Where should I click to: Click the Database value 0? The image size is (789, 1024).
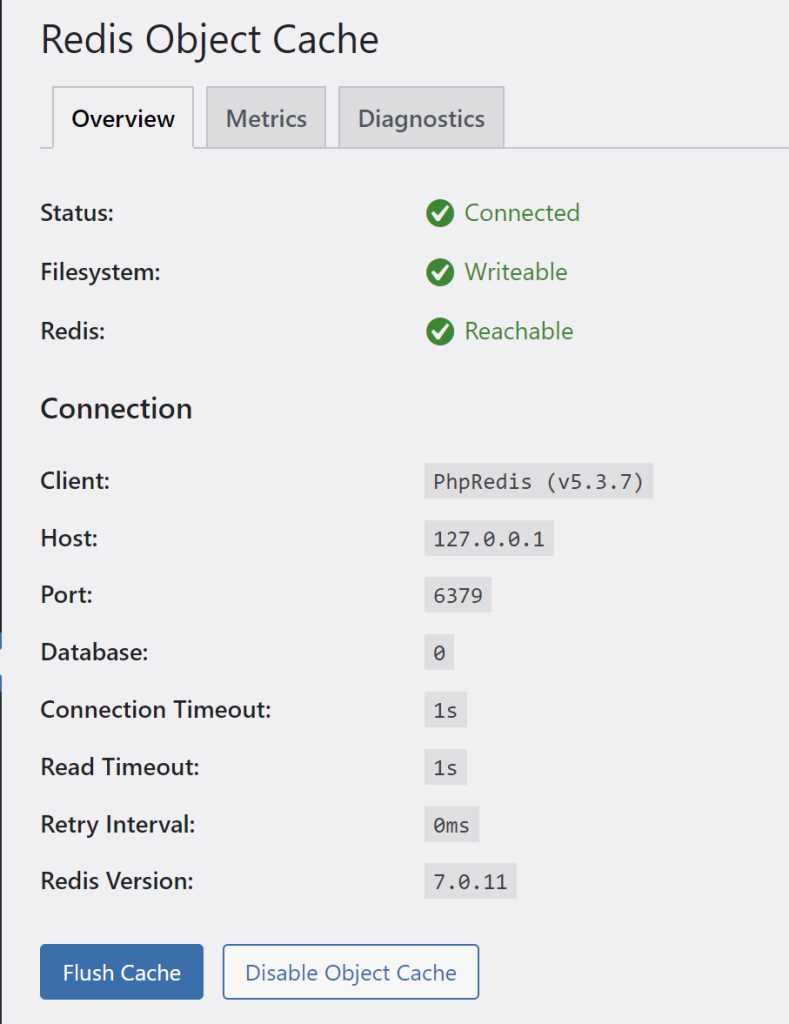[x=437, y=652]
